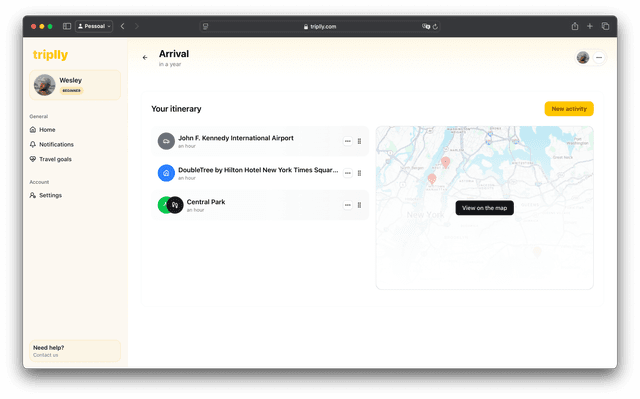Open the triplly logo home link
This screenshot has height=399, width=640.
point(50,55)
